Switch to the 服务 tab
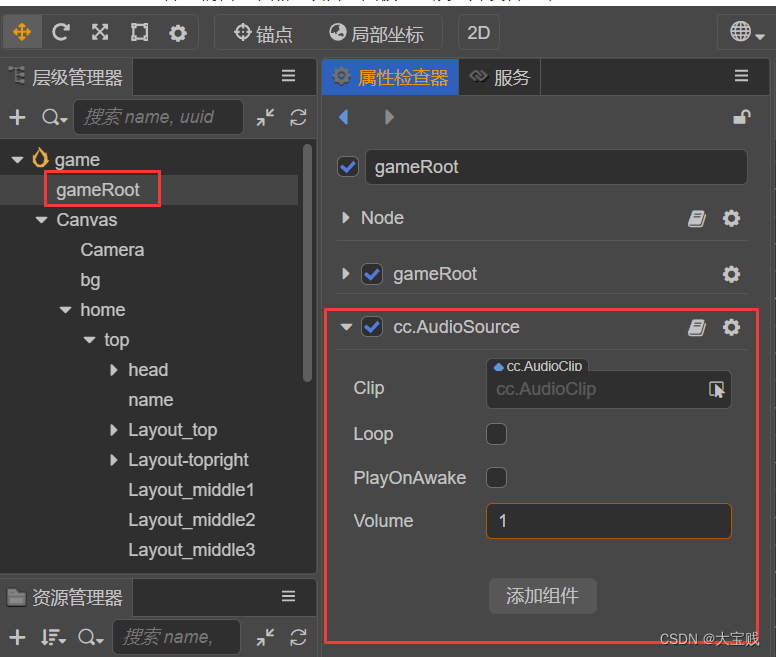Viewport: 776px width, 657px height. 500,77
